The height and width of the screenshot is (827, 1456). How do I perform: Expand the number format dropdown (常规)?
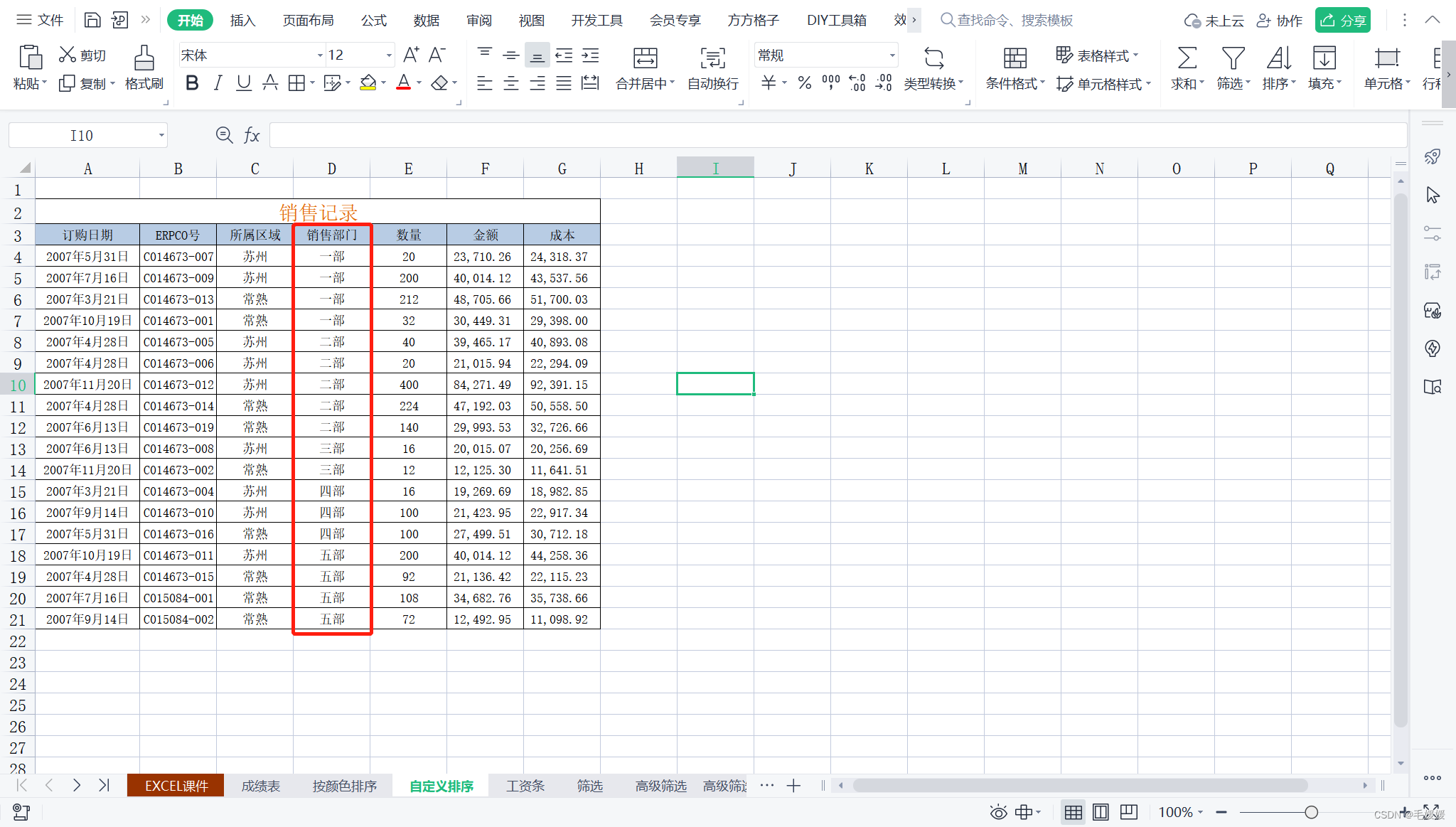[x=892, y=55]
